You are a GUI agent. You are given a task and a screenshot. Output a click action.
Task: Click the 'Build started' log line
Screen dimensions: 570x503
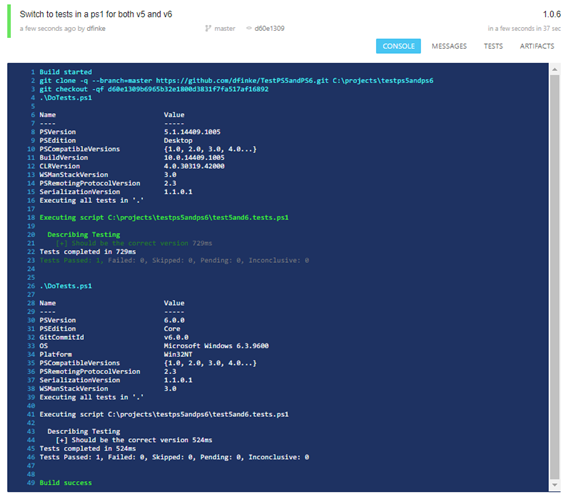(65, 72)
